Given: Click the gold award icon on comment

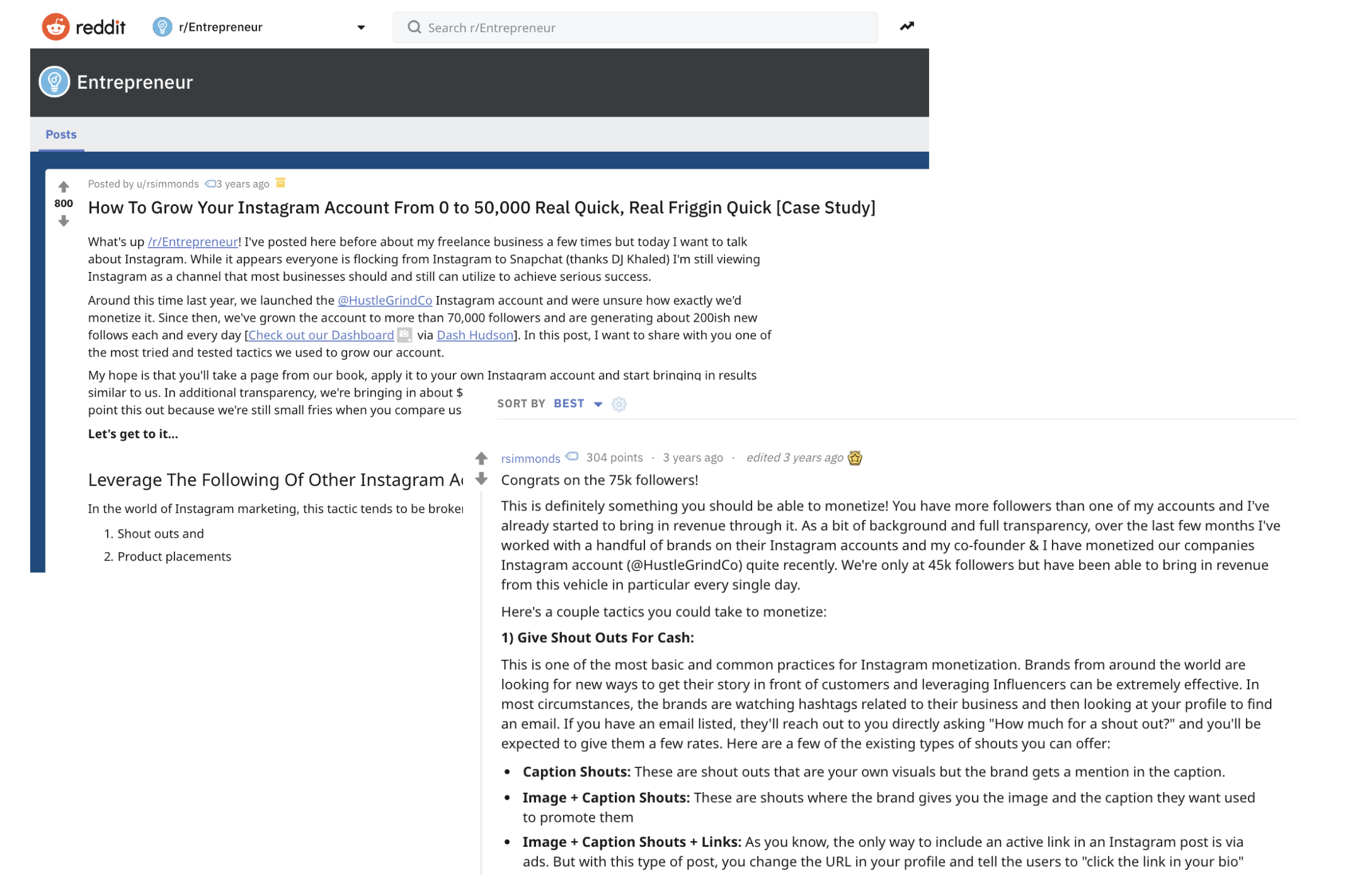Looking at the screenshot, I should [854, 458].
